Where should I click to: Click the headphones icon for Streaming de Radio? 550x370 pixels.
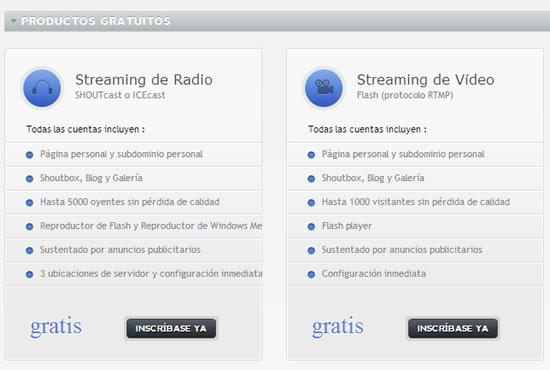[42, 88]
